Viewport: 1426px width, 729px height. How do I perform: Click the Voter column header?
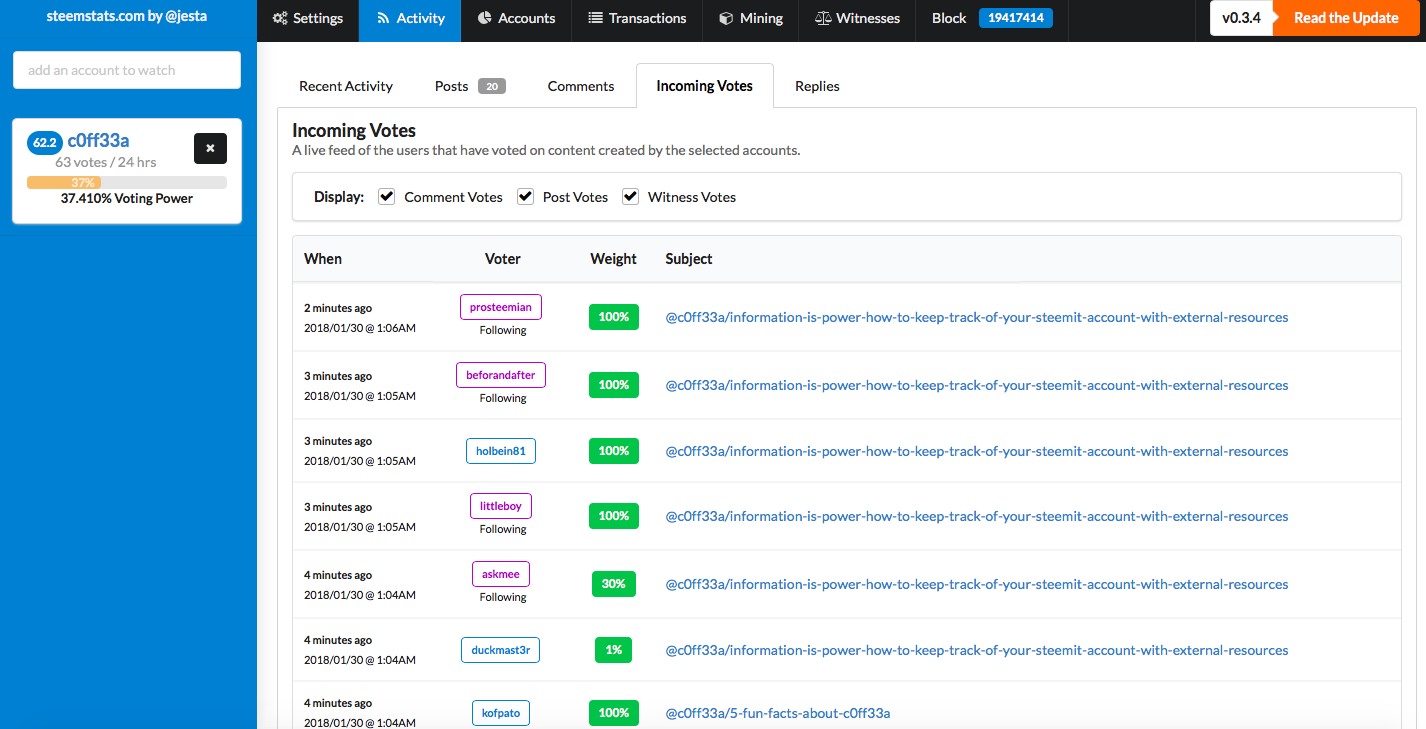503,259
